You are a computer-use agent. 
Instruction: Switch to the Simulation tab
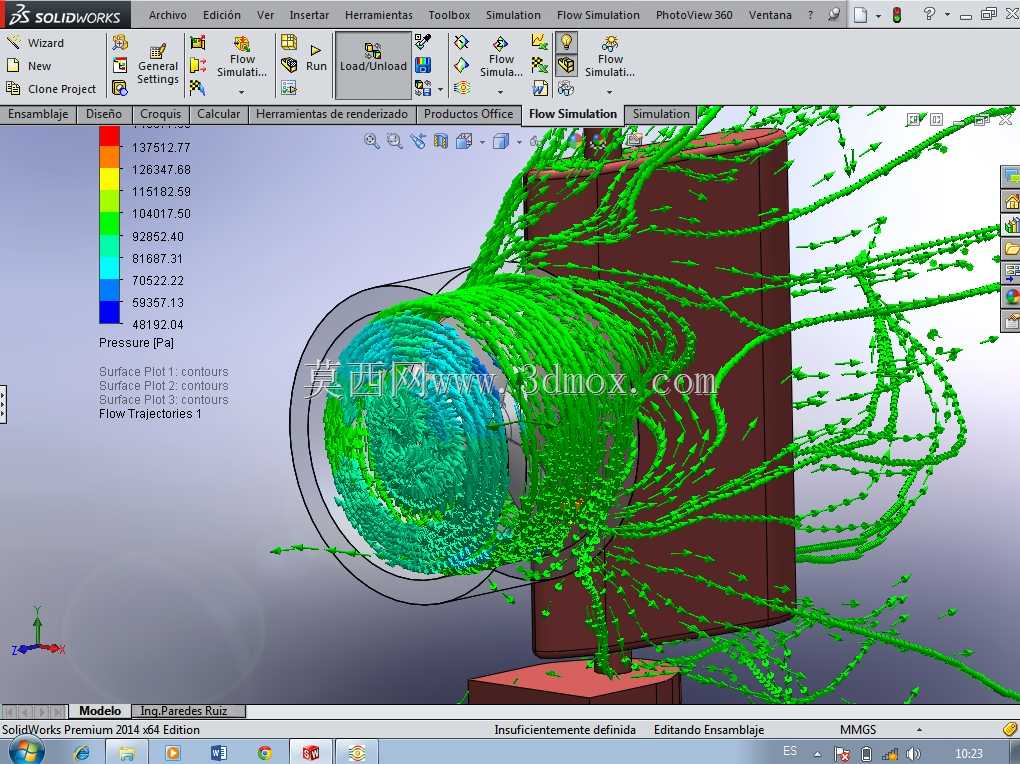click(x=661, y=114)
